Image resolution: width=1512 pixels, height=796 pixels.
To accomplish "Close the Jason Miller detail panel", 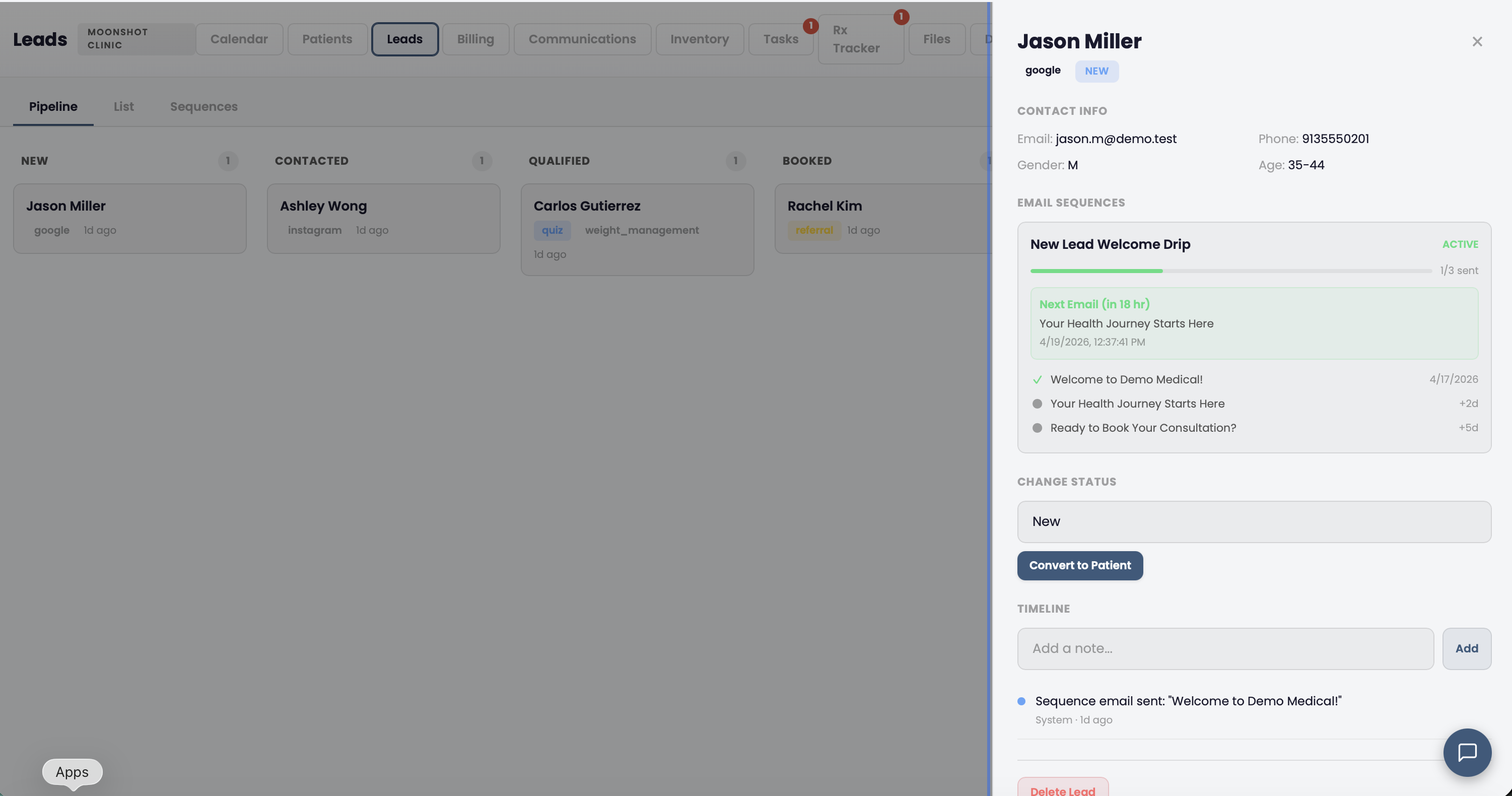I will pos(1477,41).
